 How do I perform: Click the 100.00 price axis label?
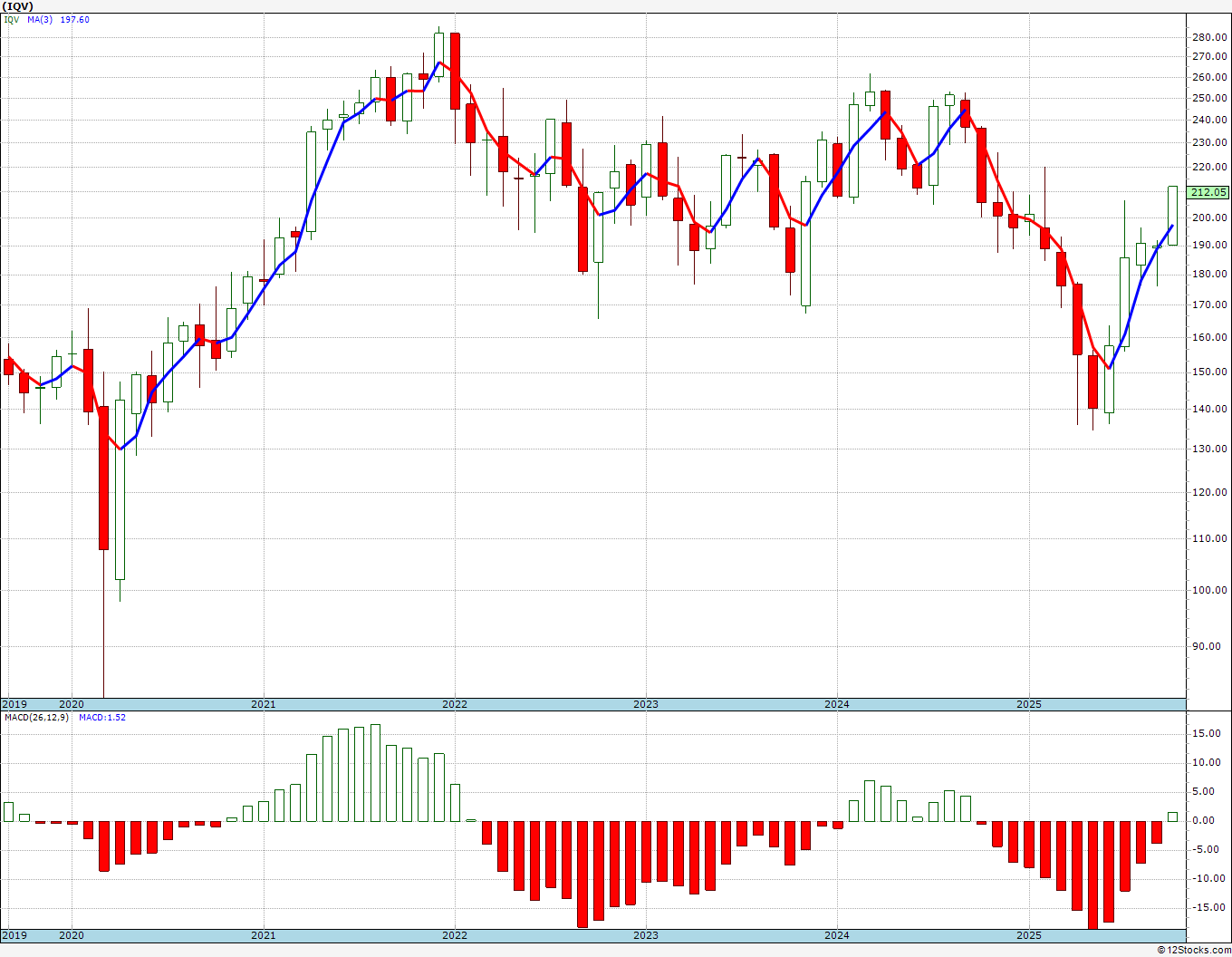[x=1210, y=591]
